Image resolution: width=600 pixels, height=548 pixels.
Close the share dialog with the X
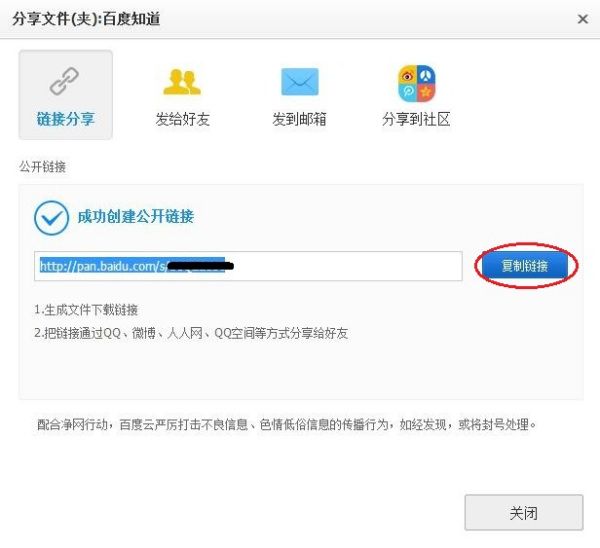click(582, 19)
